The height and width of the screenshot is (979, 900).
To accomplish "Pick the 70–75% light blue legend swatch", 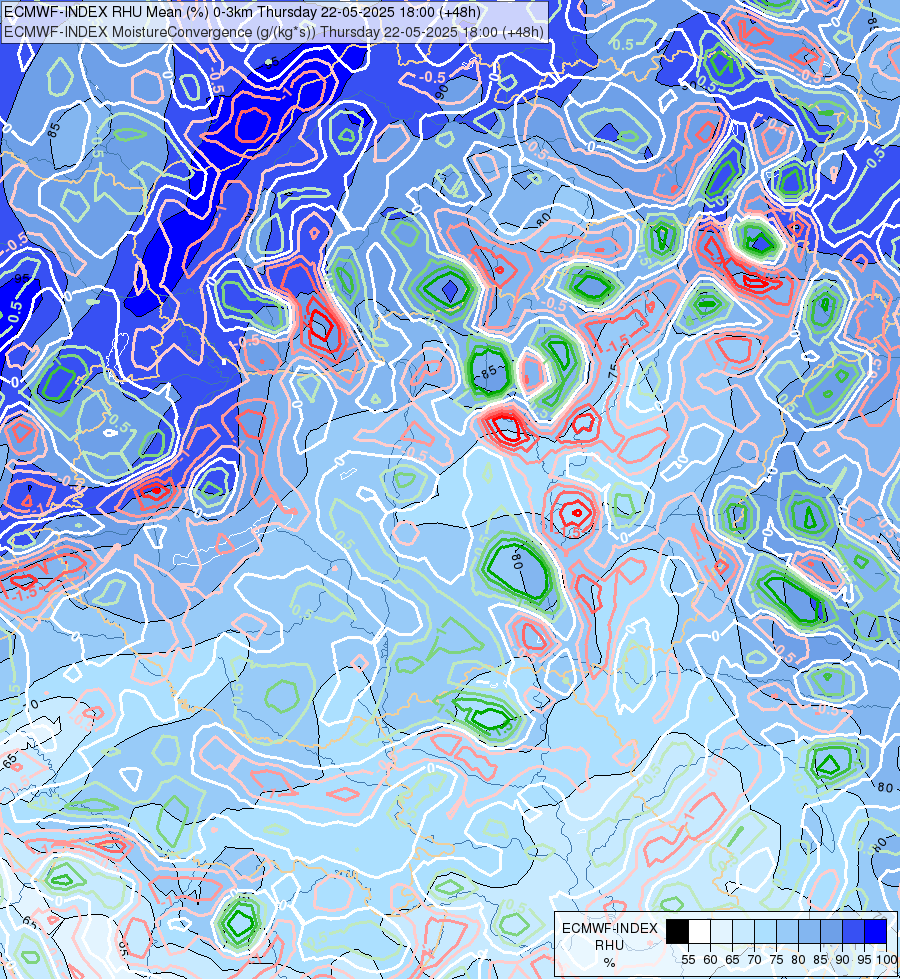I will tap(766, 931).
